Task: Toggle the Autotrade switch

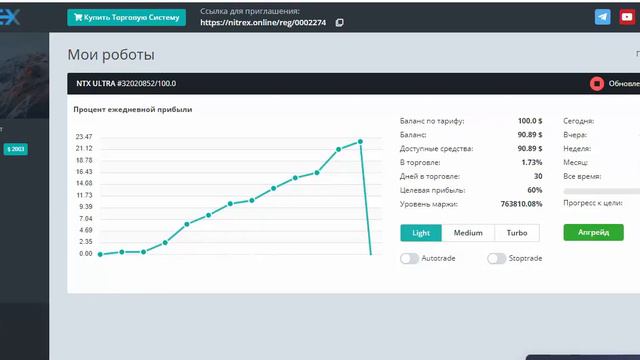Action: click(x=409, y=258)
